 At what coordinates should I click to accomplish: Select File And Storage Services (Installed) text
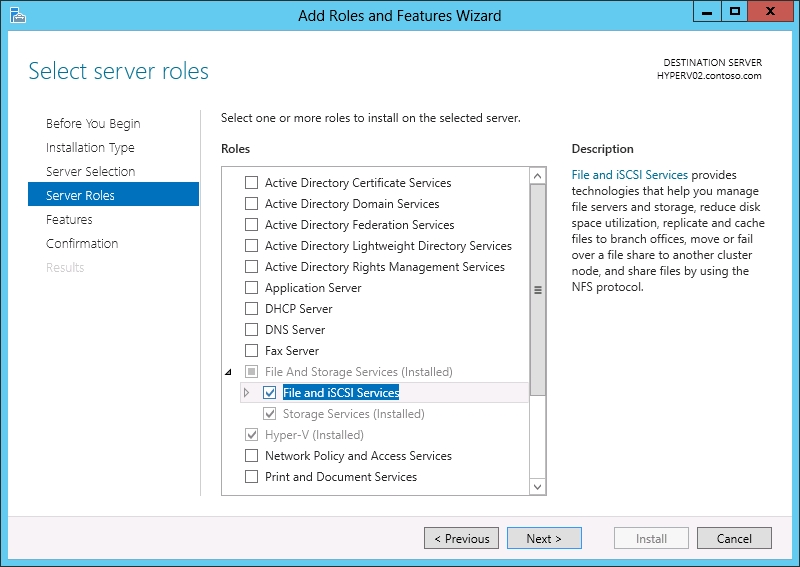click(358, 372)
